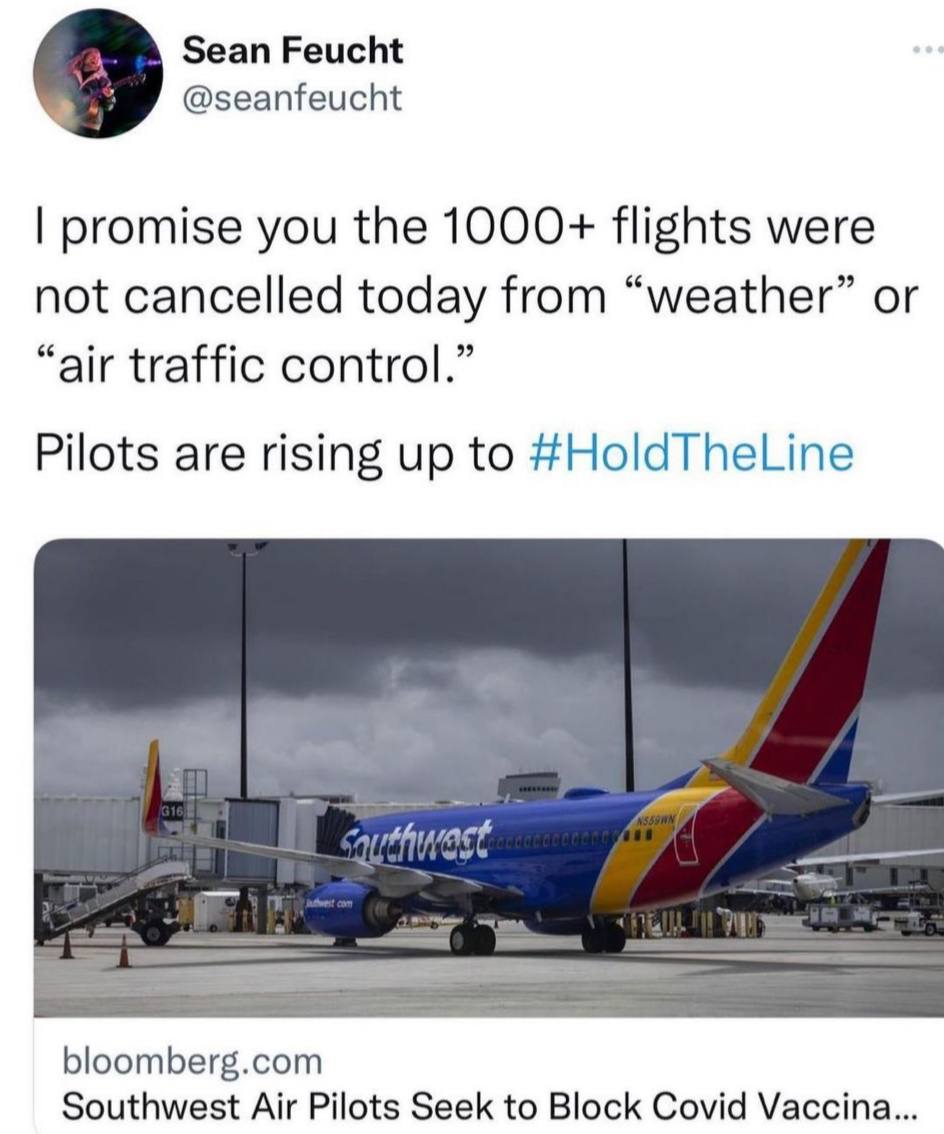
Task: Click the G16 gate sign in the photo
Action: coord(174,809)
